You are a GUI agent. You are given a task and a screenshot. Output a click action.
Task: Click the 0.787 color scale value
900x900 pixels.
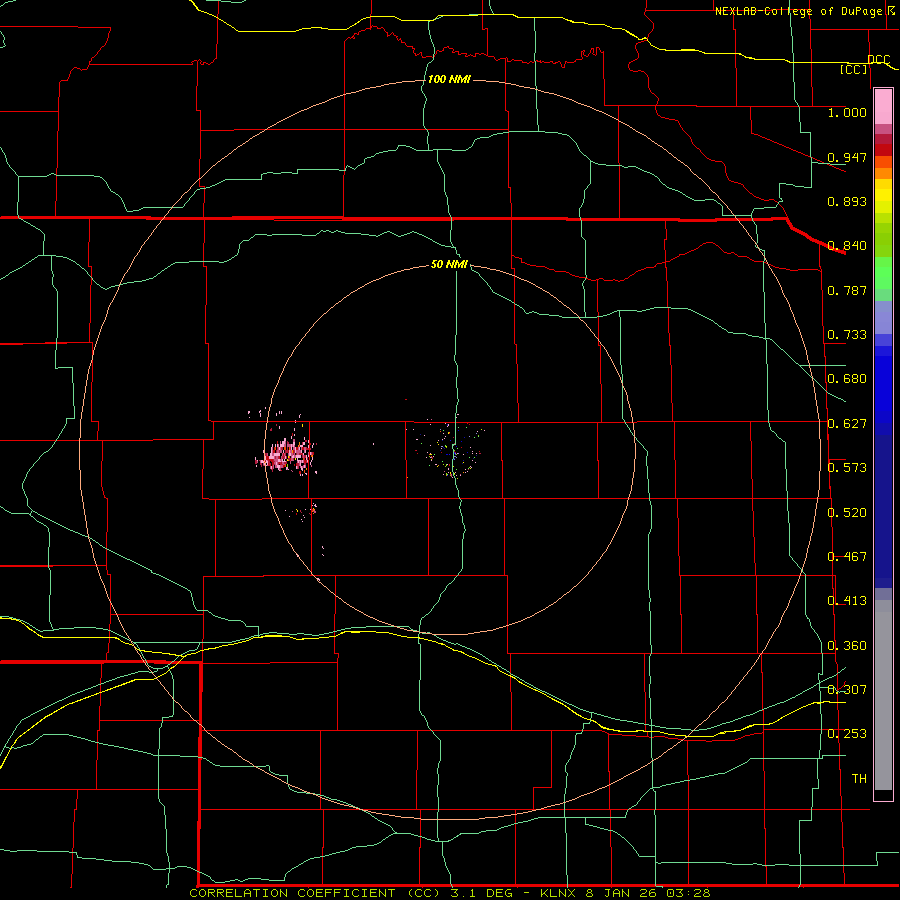click(x=847, y=290)
